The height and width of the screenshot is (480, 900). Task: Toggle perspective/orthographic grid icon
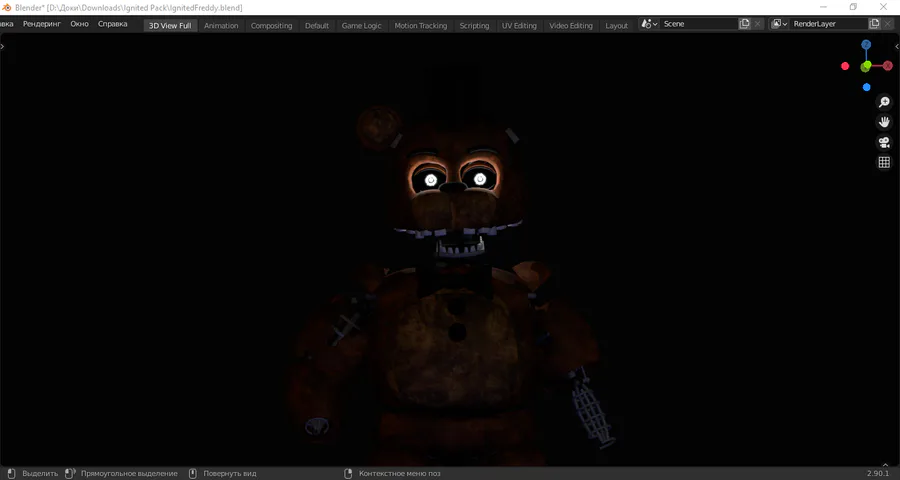[884, 162]
